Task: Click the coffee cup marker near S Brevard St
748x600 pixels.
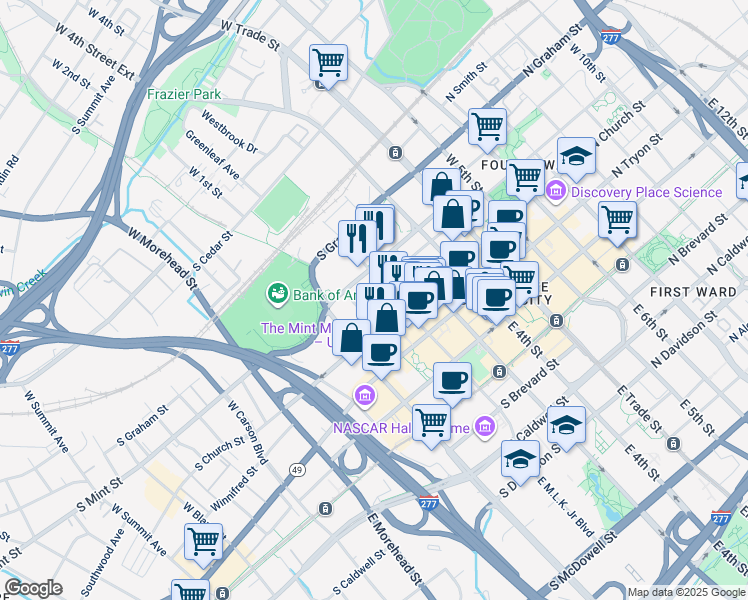Action: click(452, 383)
